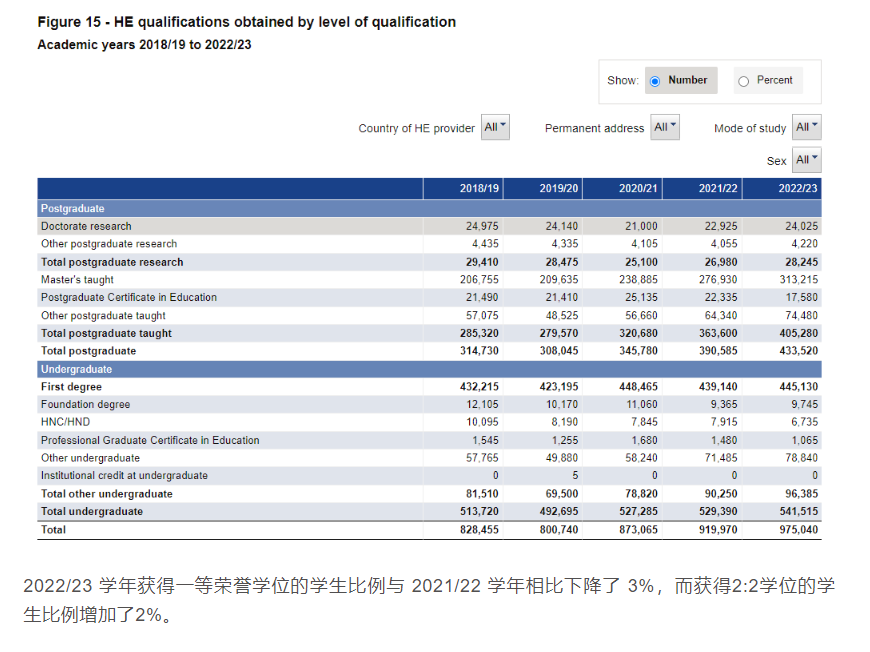Click the Total postgraduate taught row label
870x652 pixels.
click(106, 334)
